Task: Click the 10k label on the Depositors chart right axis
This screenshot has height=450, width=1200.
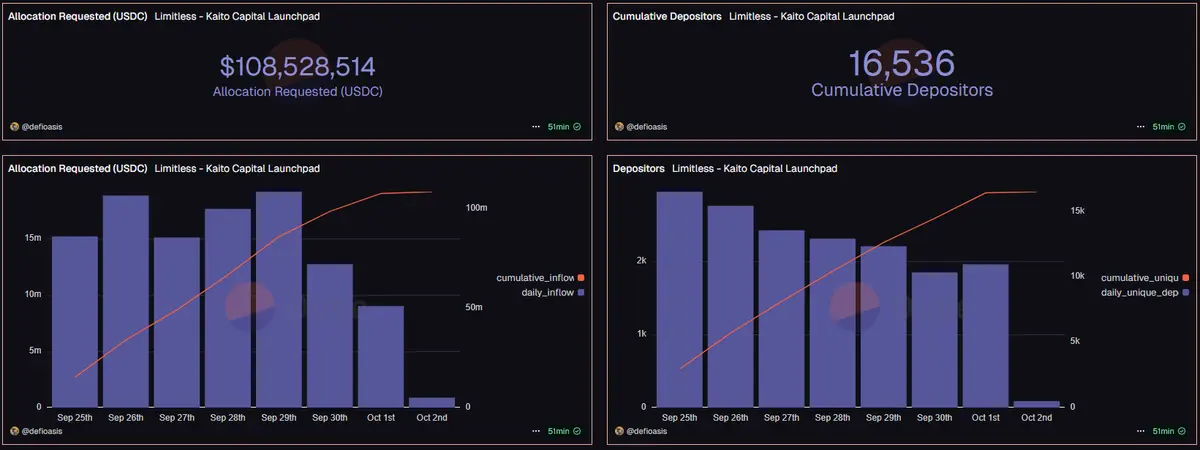Action: pyautogui.click(x=1078, y=276)
